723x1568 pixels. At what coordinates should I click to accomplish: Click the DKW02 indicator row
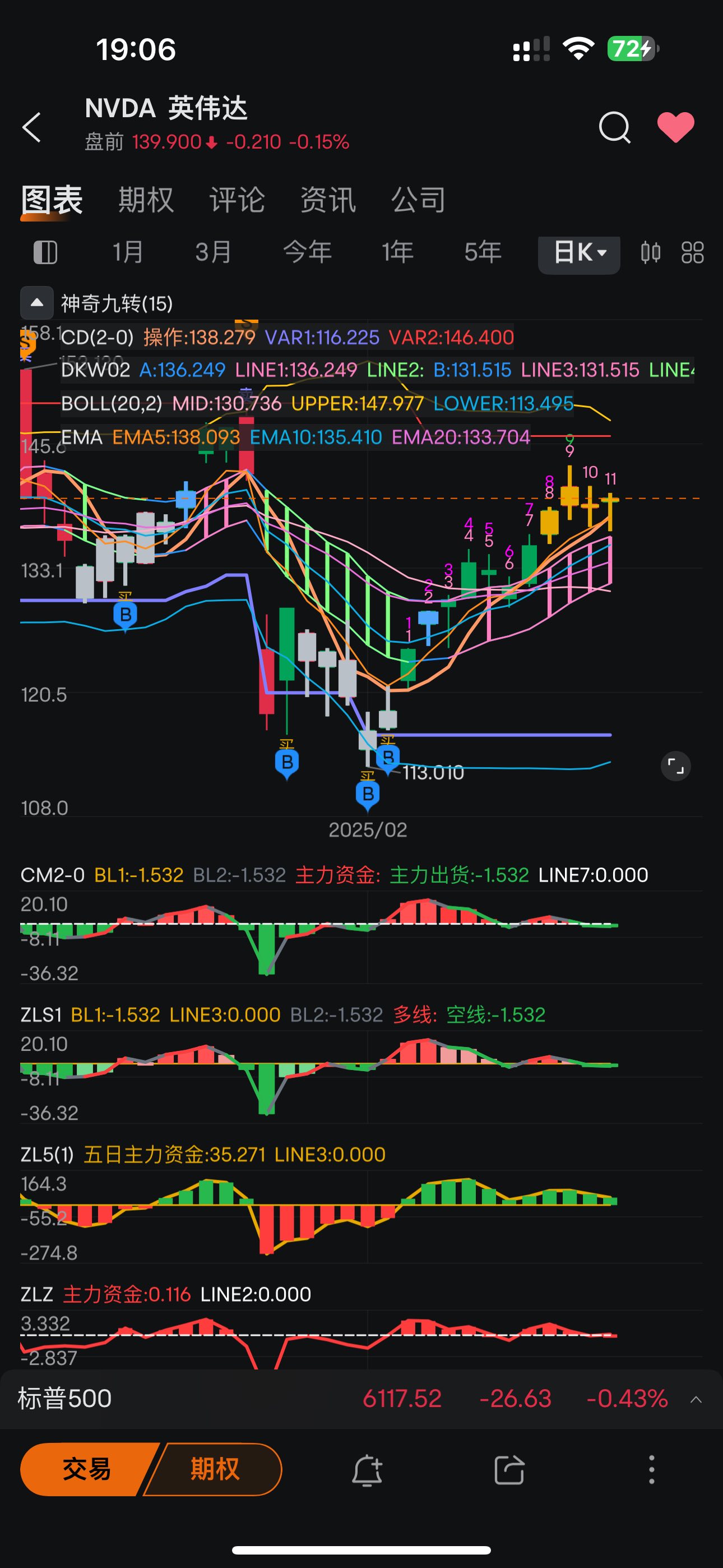pyautogui.click(x=377, y=370)
